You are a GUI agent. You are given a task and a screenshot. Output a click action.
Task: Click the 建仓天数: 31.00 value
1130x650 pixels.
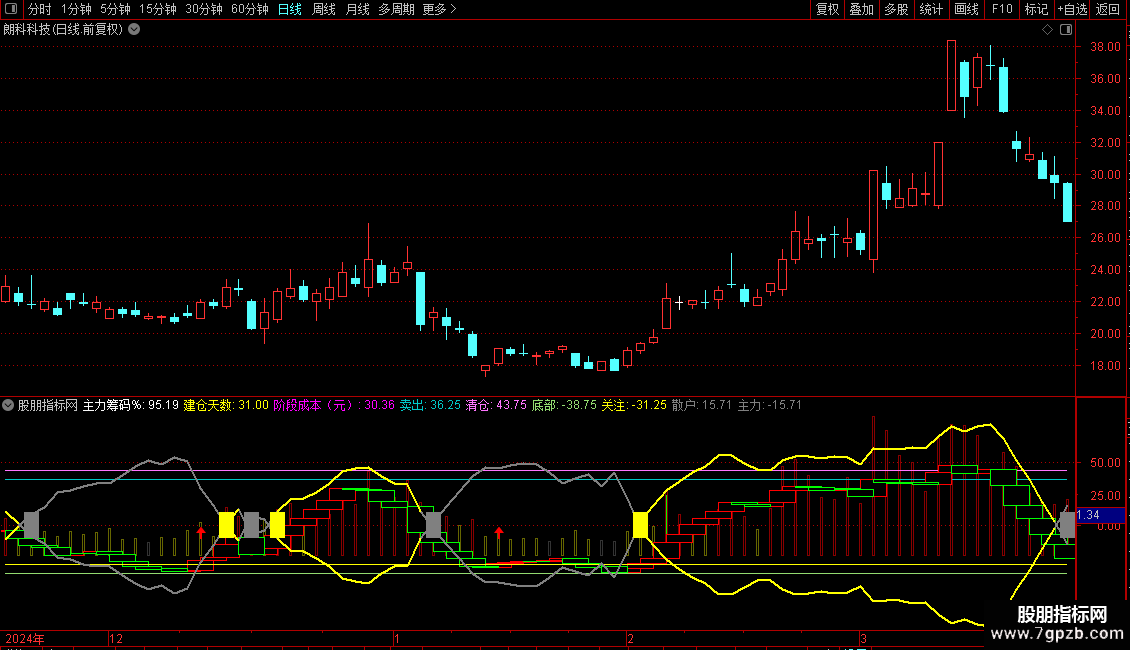pos(226,405)
